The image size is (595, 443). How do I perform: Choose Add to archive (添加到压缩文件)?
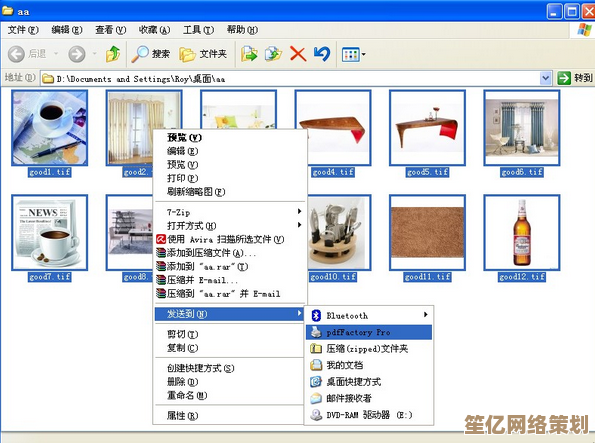click(230, 253)
